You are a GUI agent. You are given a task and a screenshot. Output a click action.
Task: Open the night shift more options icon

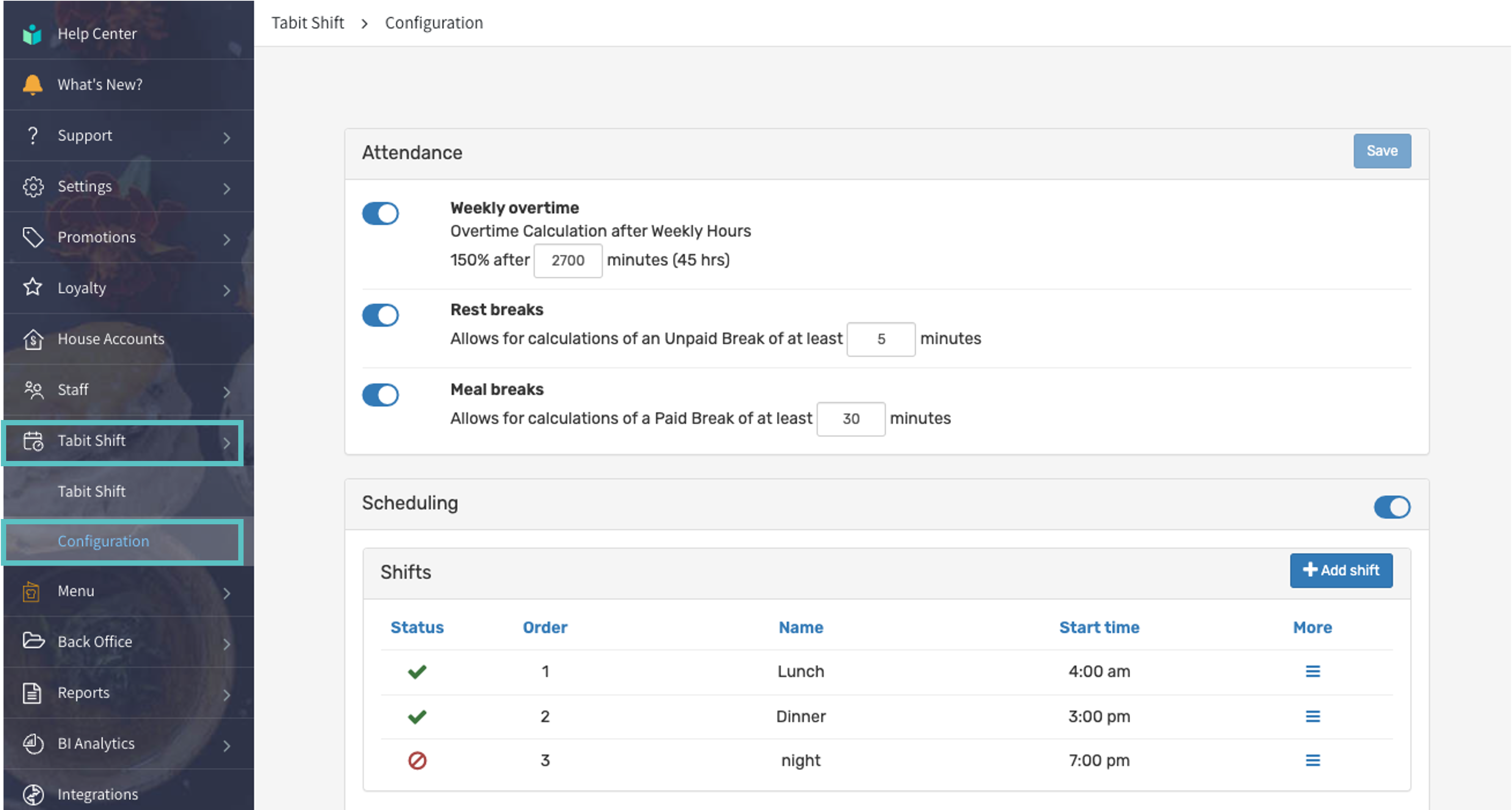1313,760
